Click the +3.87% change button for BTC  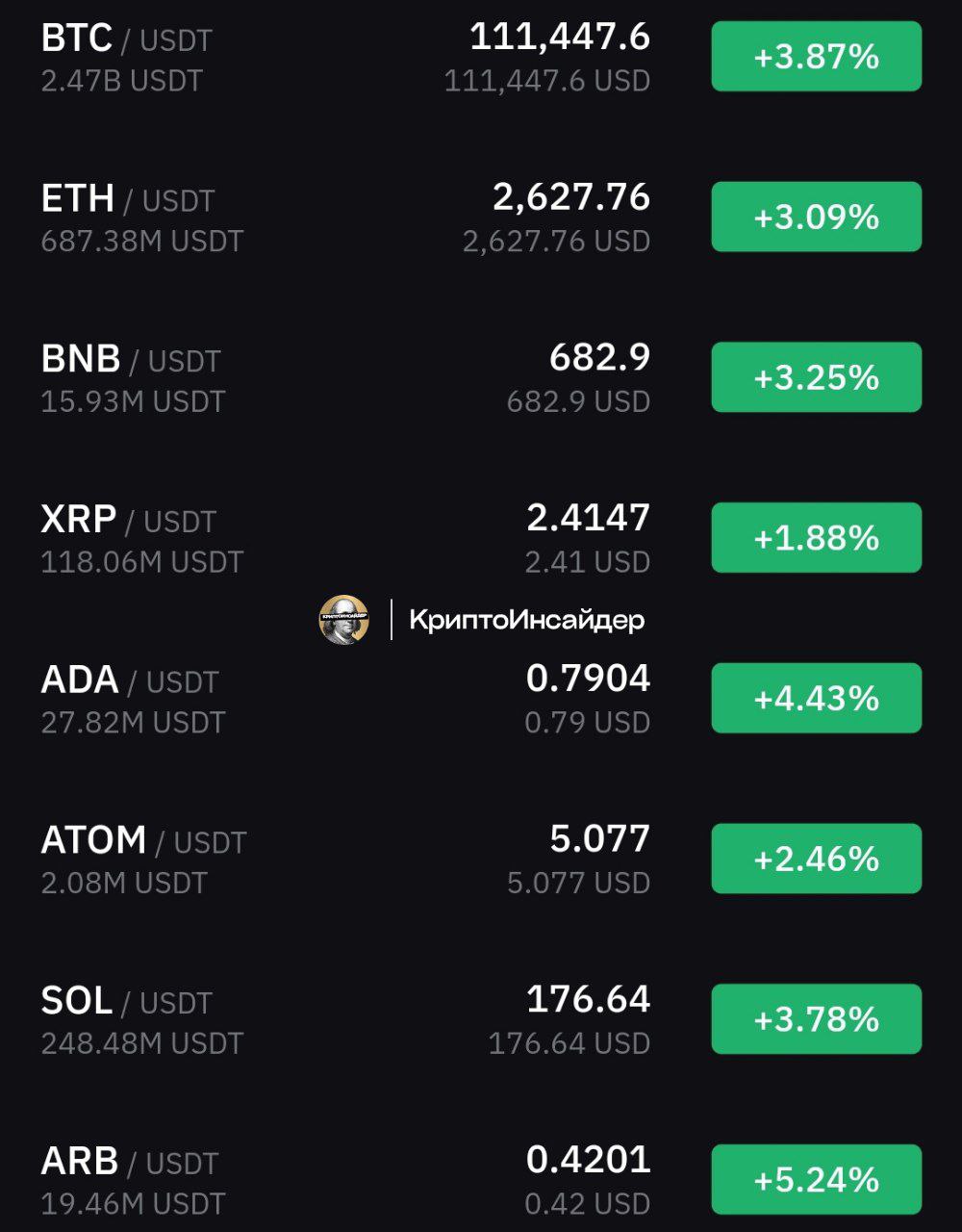(x=817, y=57)
